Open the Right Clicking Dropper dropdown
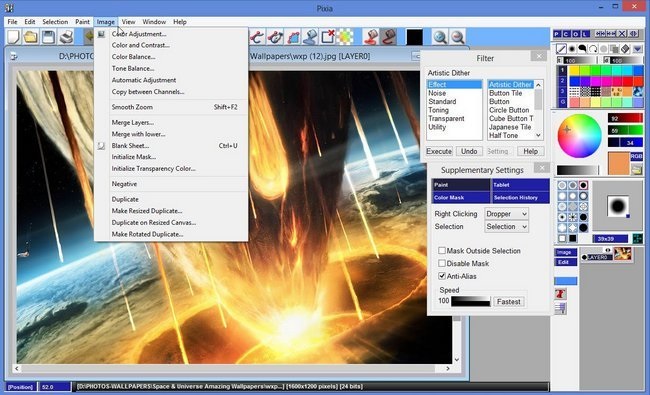Viewport: 650px width, 395px height. pyautogui.click(x=507, y=214)
